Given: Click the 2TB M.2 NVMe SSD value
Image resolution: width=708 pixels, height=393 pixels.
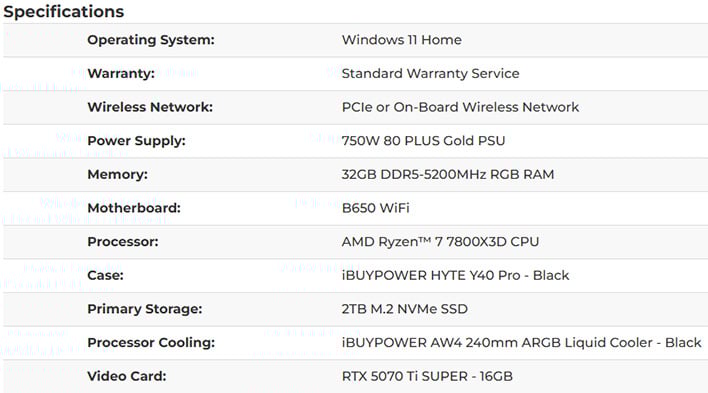Looking at the screenshot, I should 405,309.
